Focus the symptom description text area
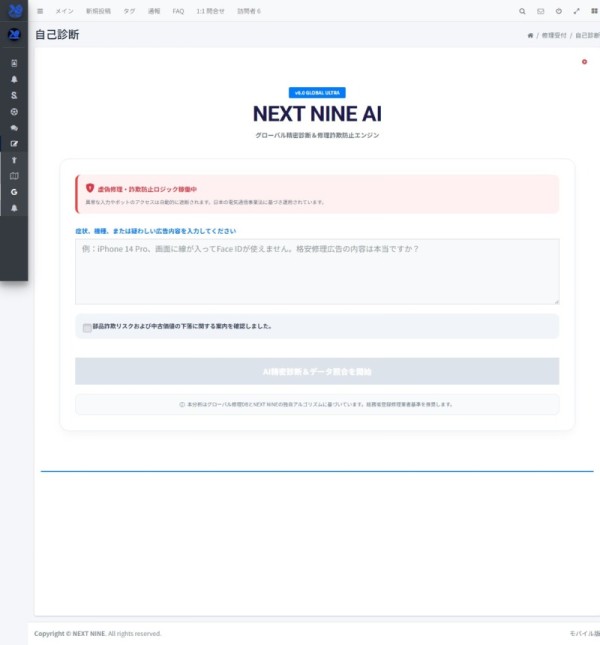Screen dimensions: 600x645 pyautogui.click(x=317, y=271)
